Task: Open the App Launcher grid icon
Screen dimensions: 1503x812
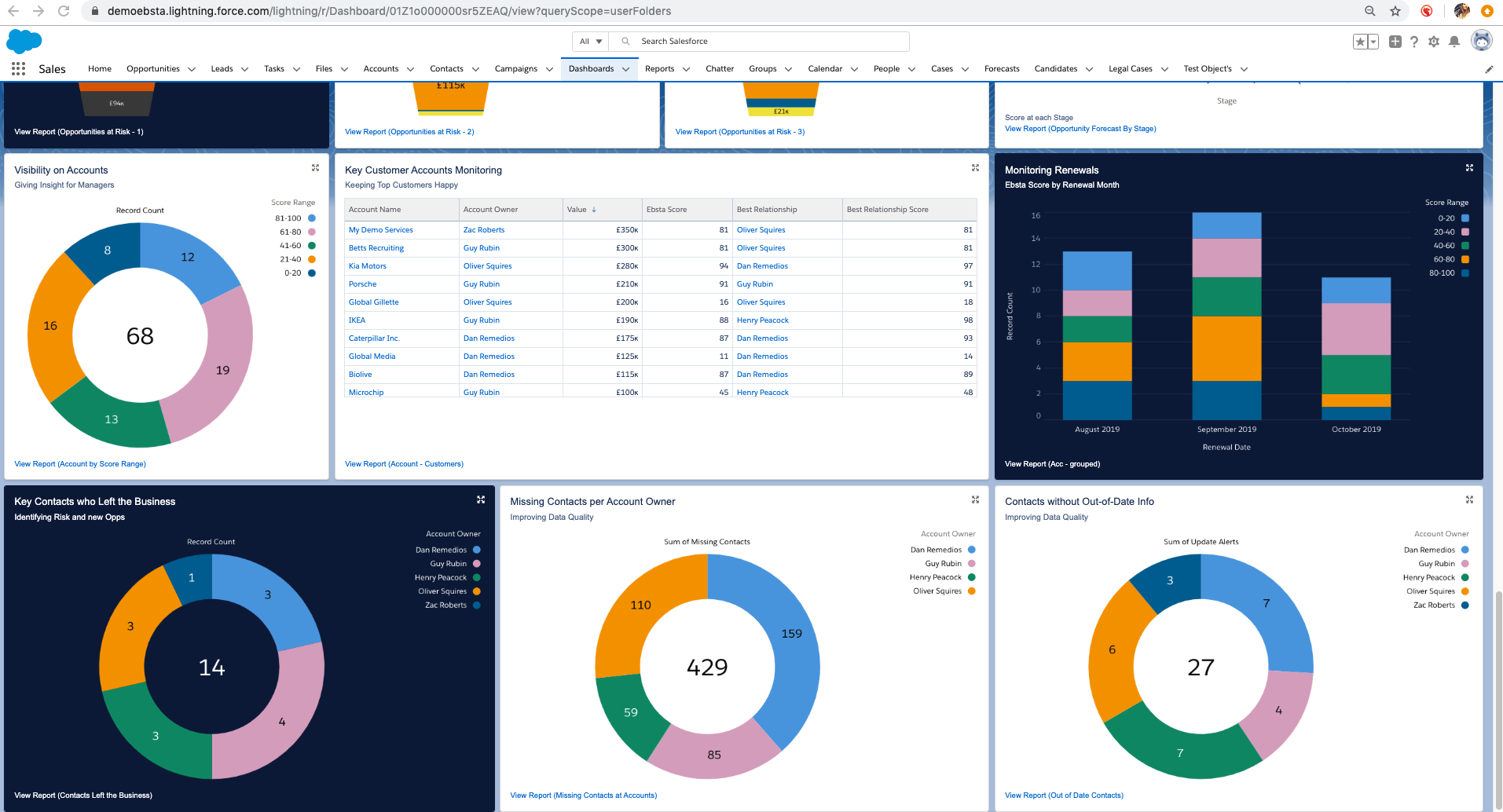Action: pos(18,69)
